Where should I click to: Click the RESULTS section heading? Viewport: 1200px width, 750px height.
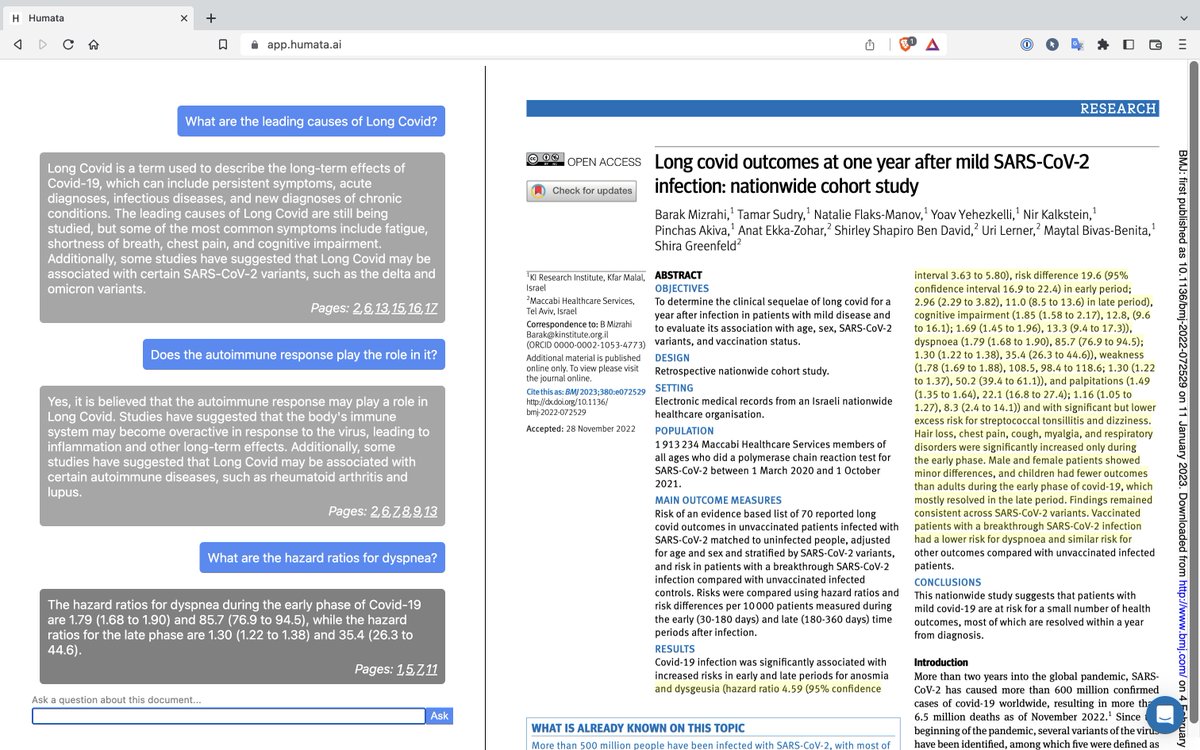[674, 649]
